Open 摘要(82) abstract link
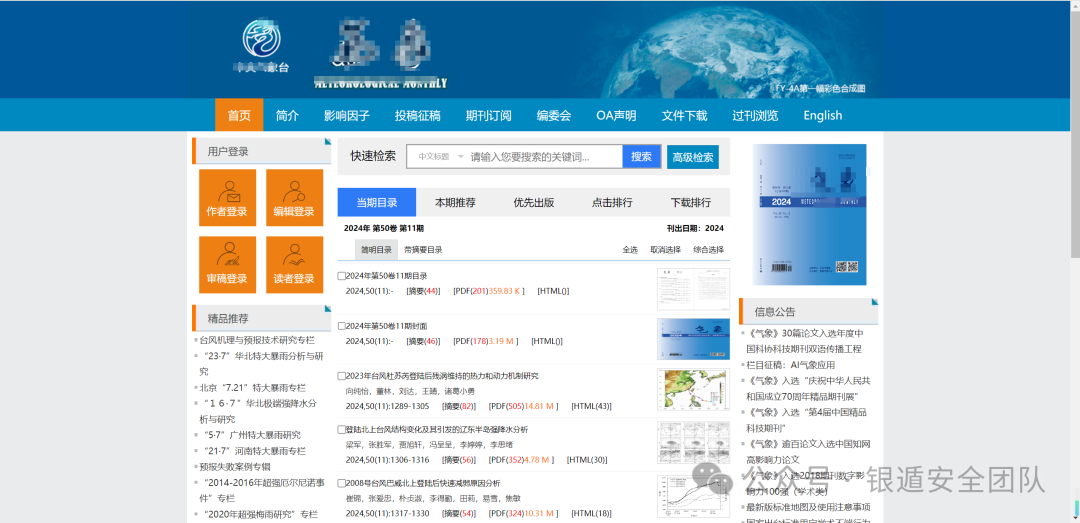Screen dimensions: 1080x523 point(459,406)
